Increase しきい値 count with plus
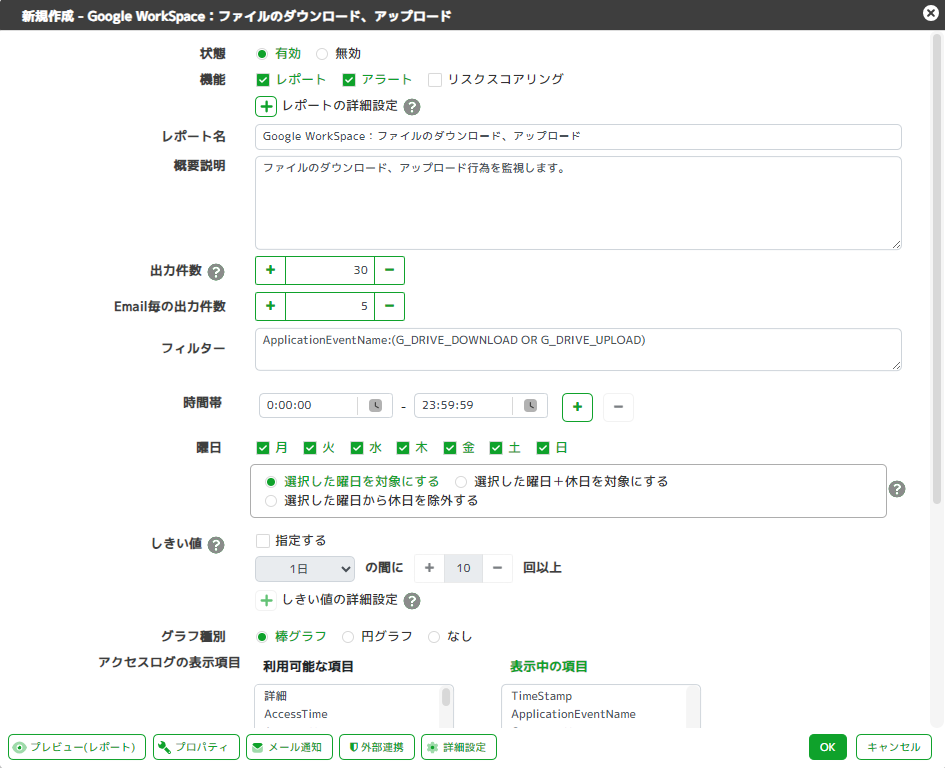Image resolution: width=945 pixels, height=768 pixels. click(x=429, y=568)
